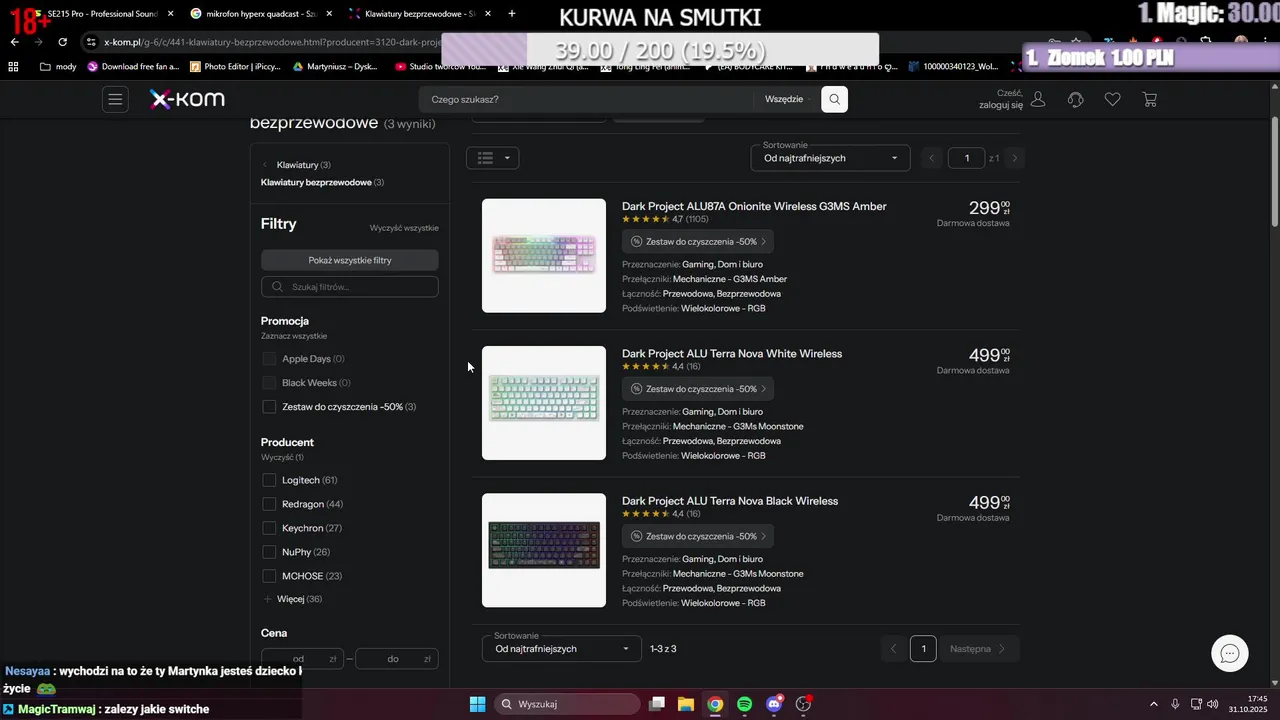Open OBS Studio from the taskbar
The height and width of the screenshot is (720, 1280).
[x=803, y=704]
